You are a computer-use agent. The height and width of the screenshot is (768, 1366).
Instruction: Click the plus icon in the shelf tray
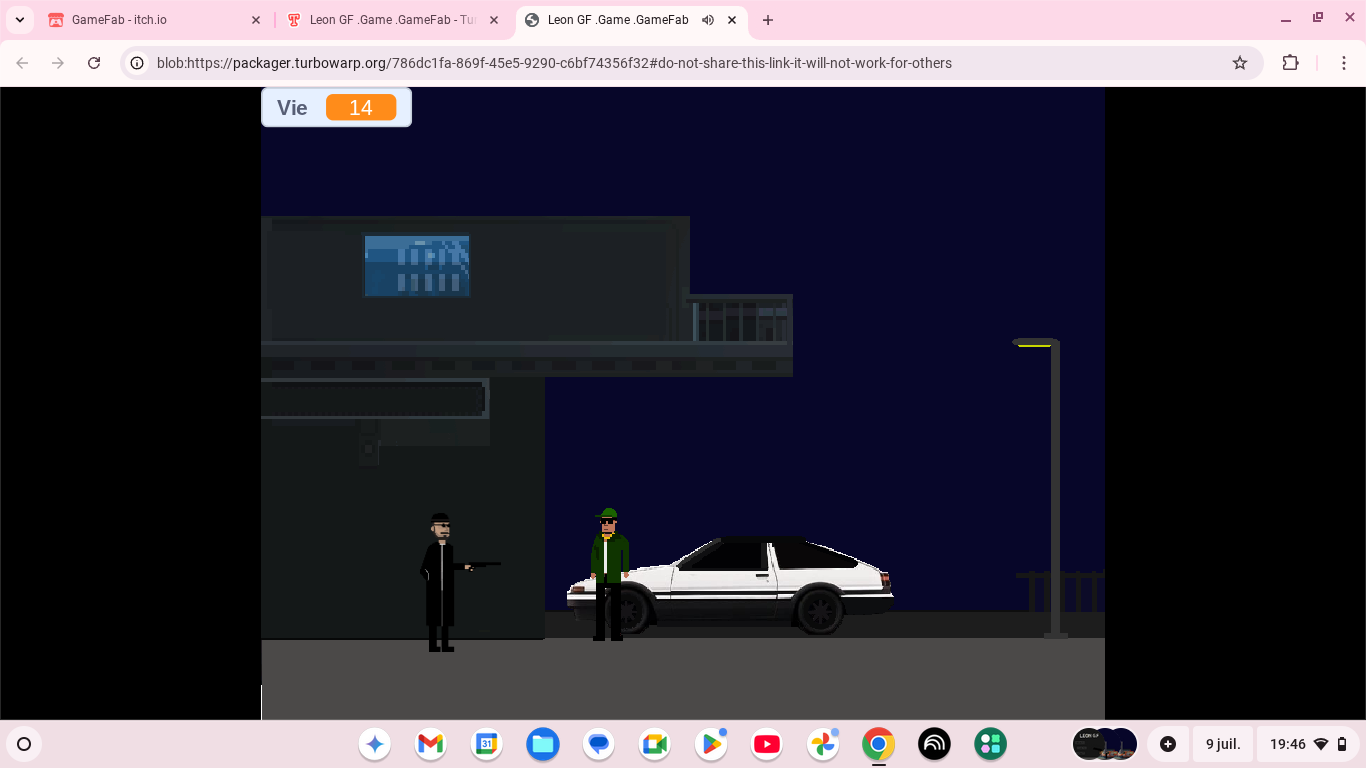1168,744
